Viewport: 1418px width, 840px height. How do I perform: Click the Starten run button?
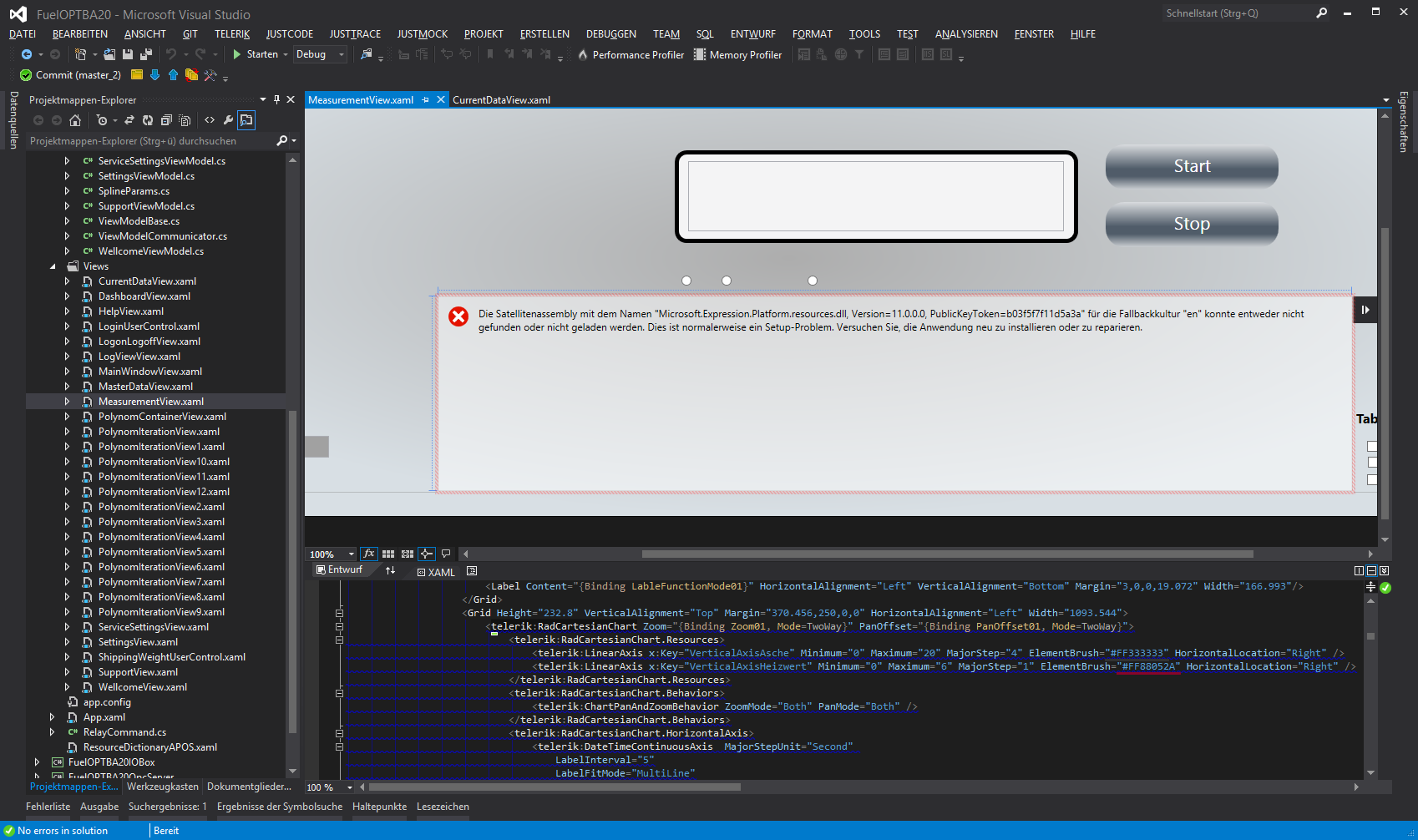[256, 54]
